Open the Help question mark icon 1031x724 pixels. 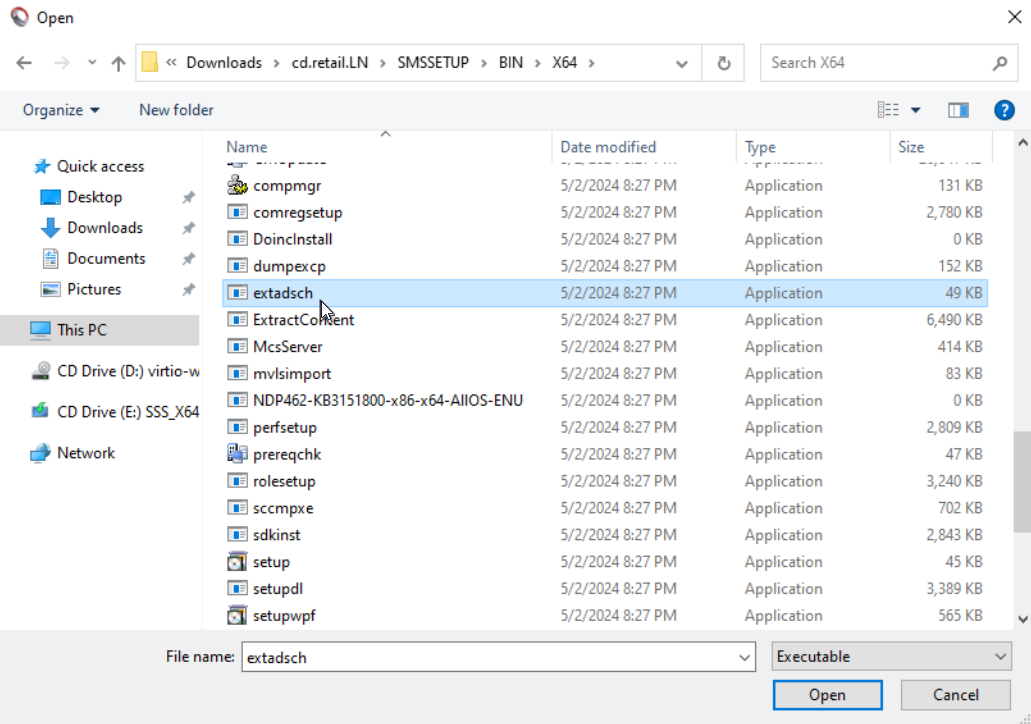[1004, 110]
